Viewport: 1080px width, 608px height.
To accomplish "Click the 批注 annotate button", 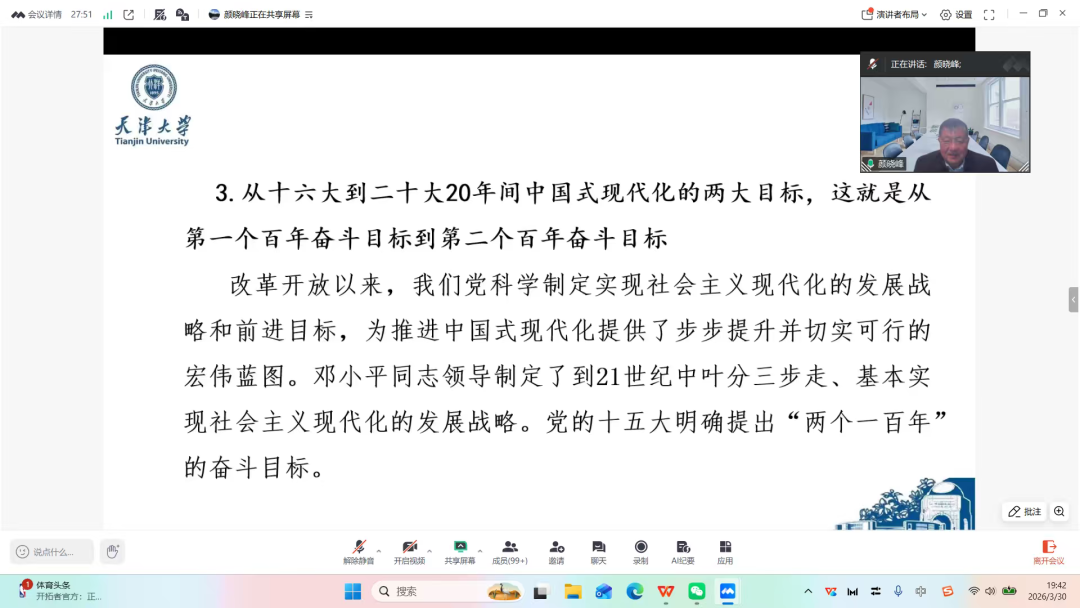I will pos(1024,511).
